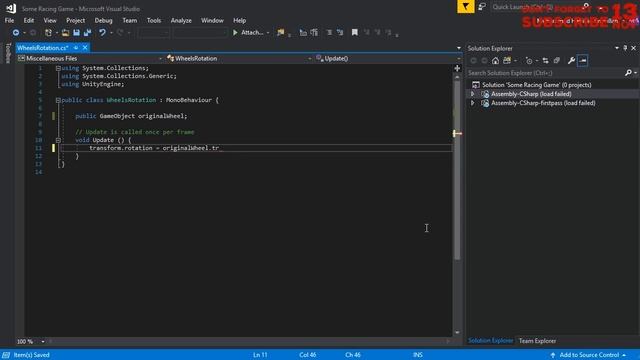Click the Pending Changes Filter icon
640x360 pixels.
pyautogui.click(x=529, y=61)
